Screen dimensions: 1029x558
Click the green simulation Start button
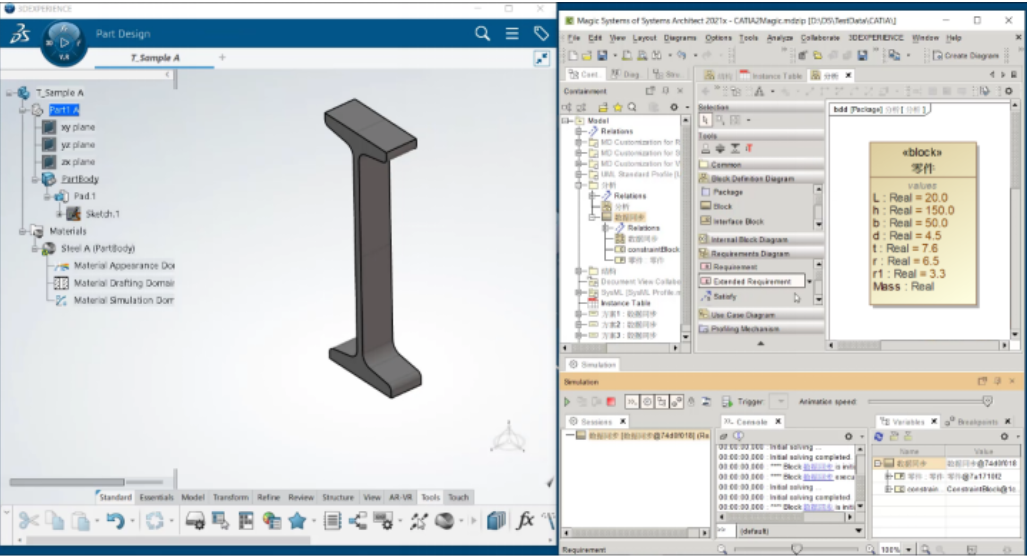click(x=569, y=401)
